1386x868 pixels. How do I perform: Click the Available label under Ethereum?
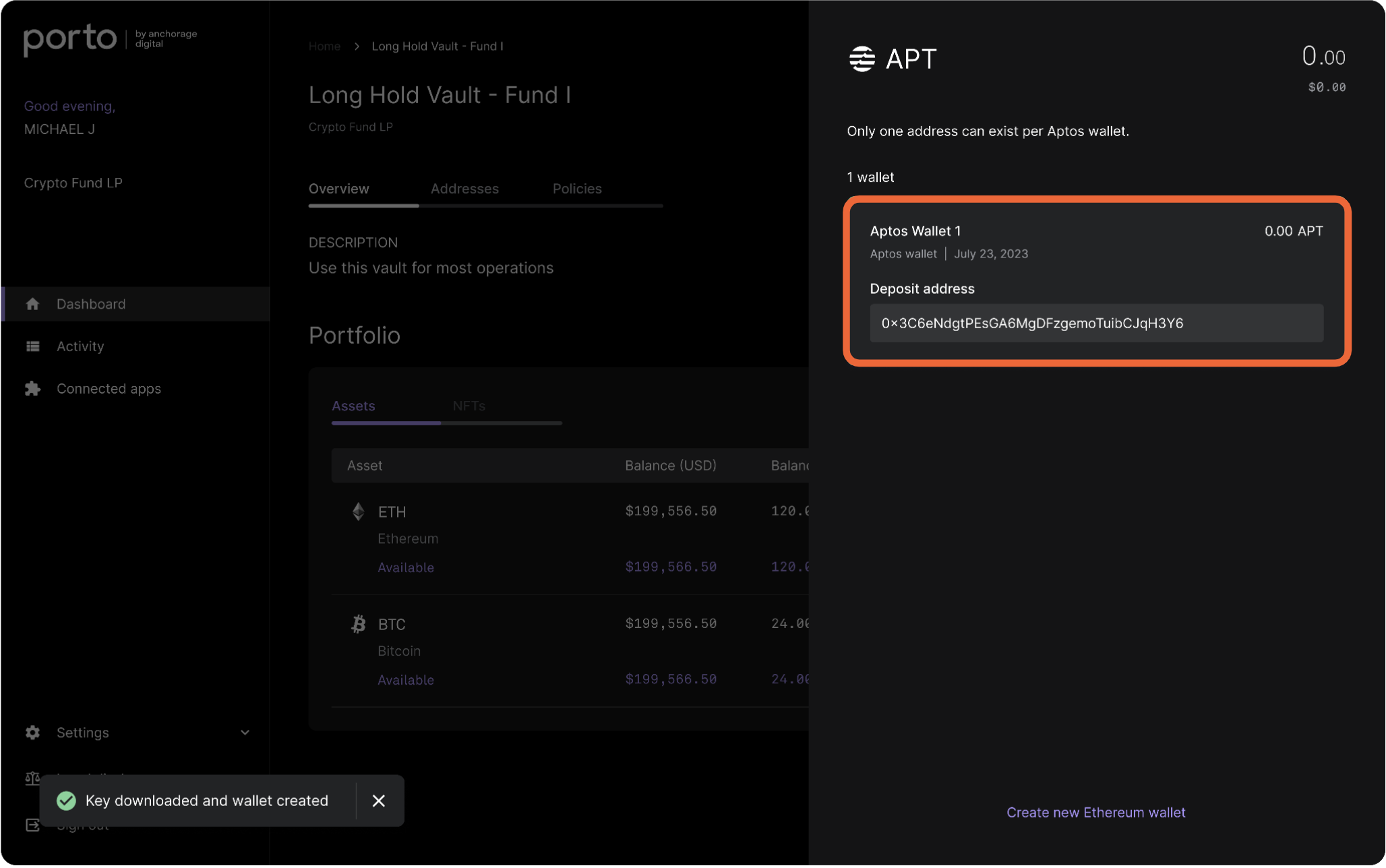[406, 567]
